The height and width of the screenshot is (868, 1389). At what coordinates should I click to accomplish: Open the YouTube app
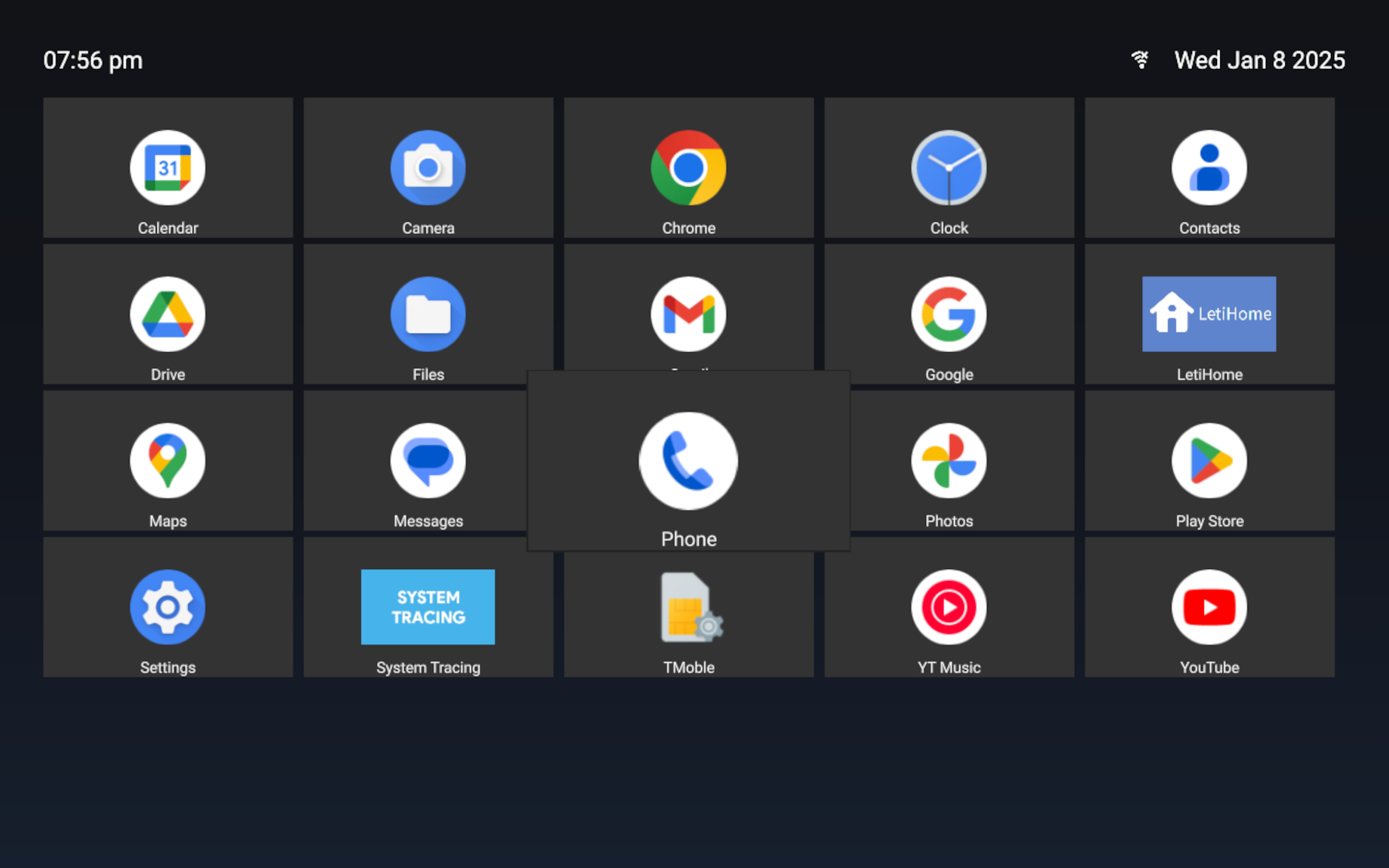(1209, 607)
